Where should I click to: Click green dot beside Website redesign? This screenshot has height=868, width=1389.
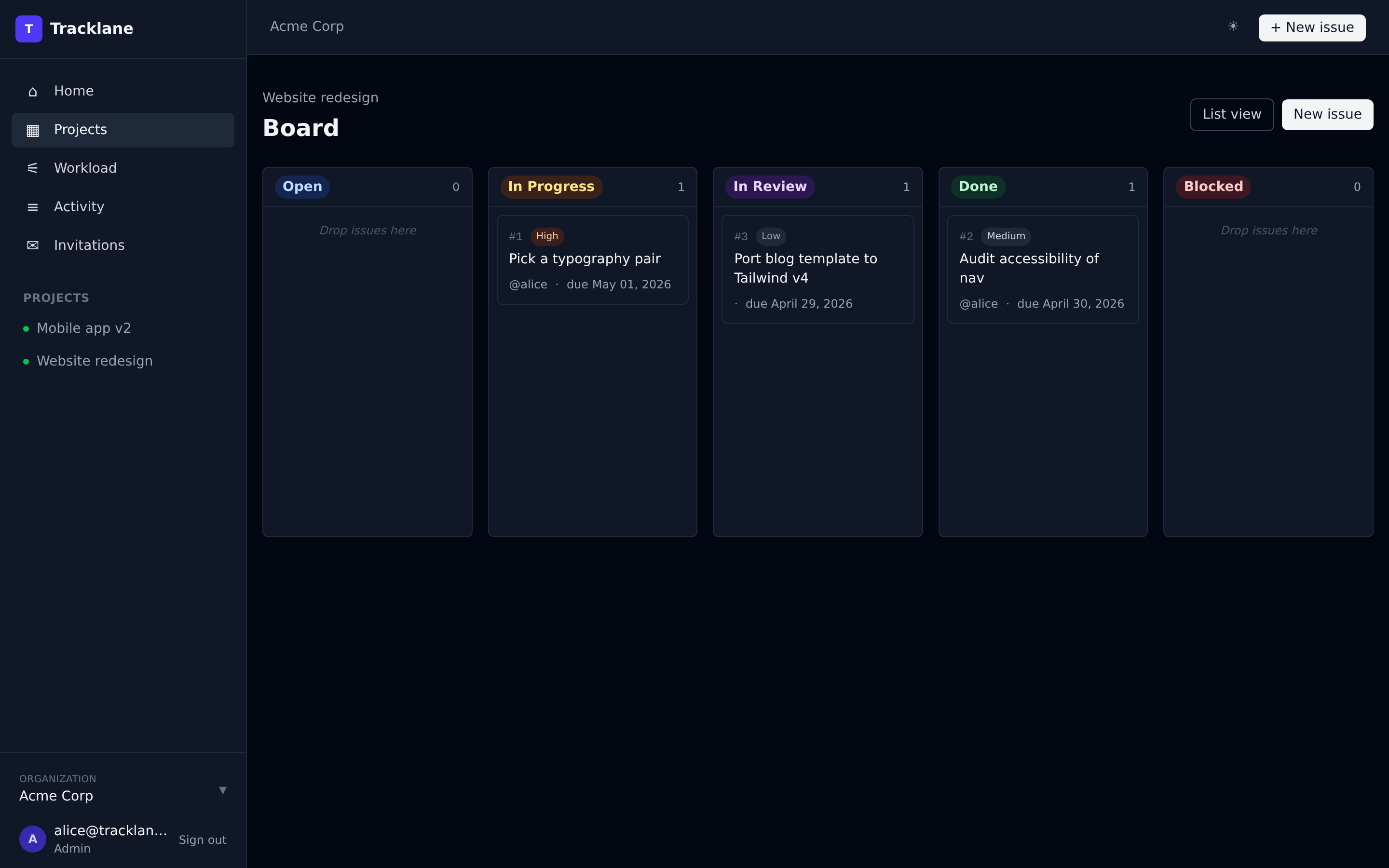click(26, 362)
